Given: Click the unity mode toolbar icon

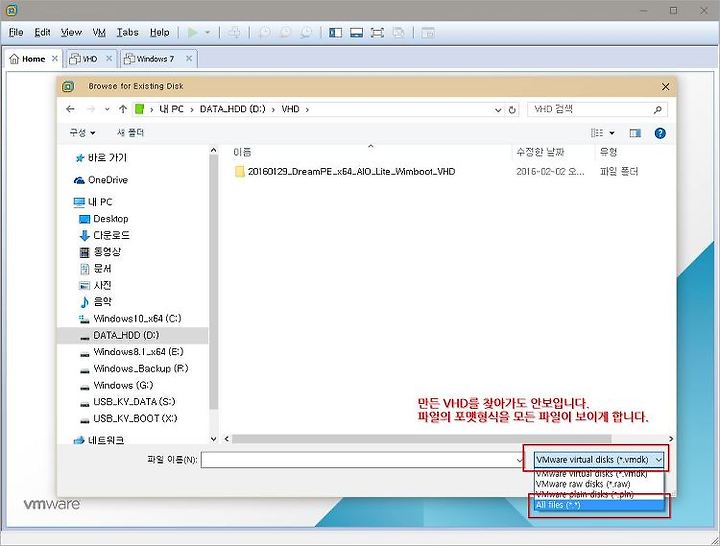Looking at the screenshot, I should coord(399,33).
